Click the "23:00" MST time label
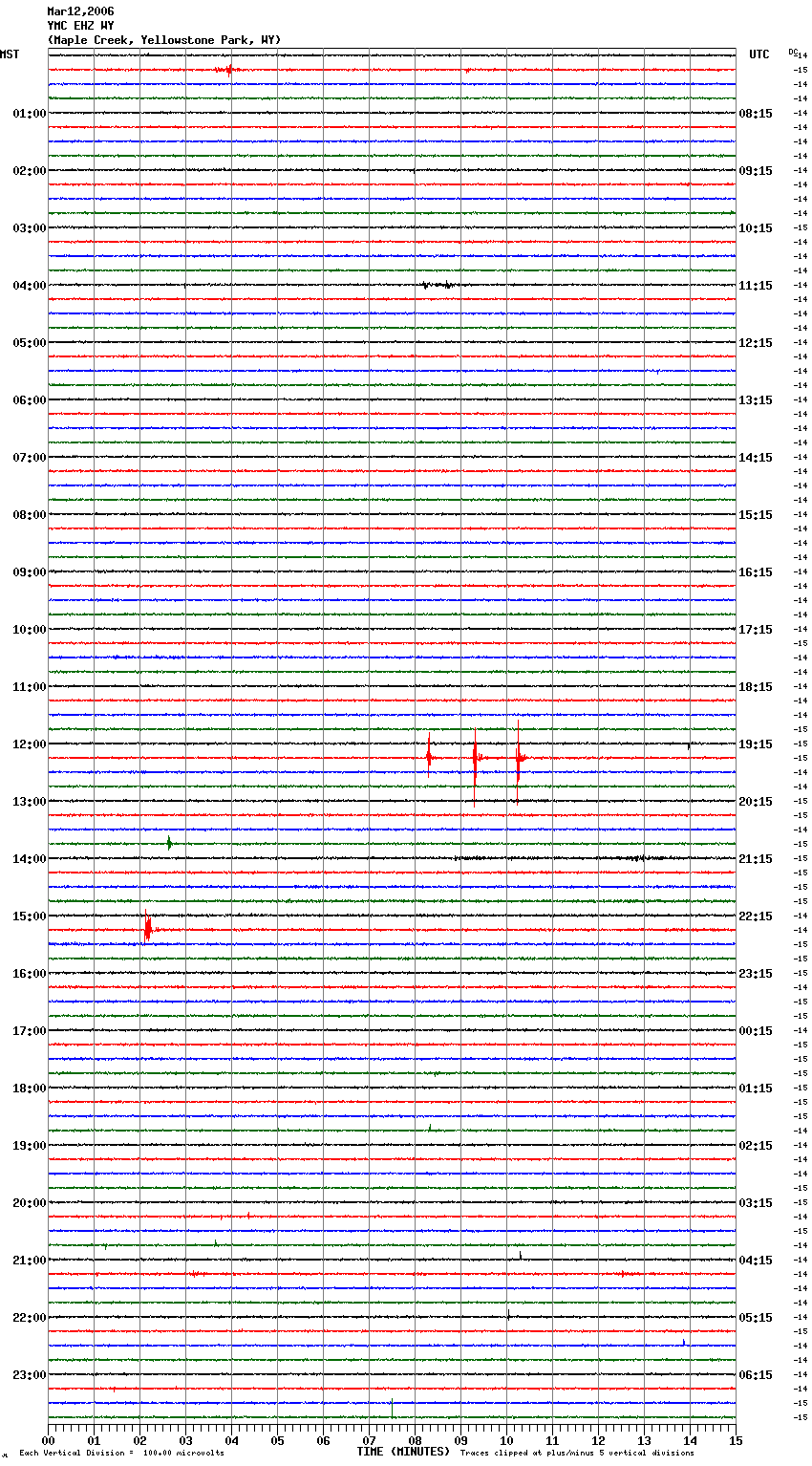This screenshot has width=812, height=1466. coord(29,1375)
